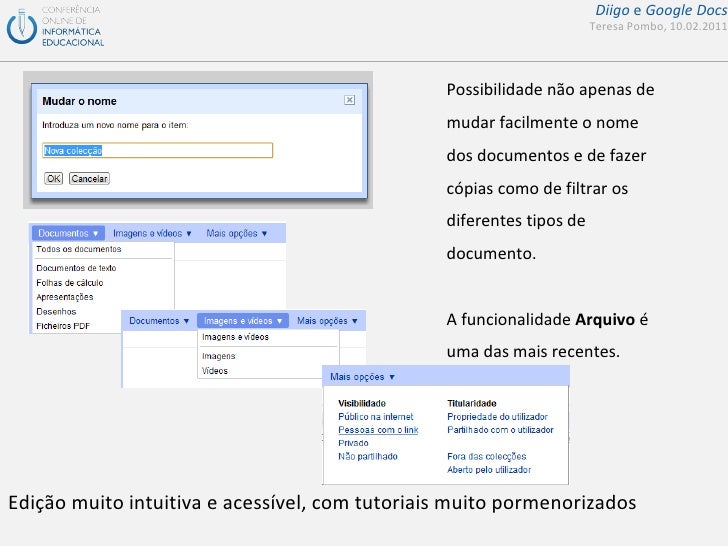Screen dimensions: 728x546
Task: Select Fora das colecções option
Action: click(487, 456)
